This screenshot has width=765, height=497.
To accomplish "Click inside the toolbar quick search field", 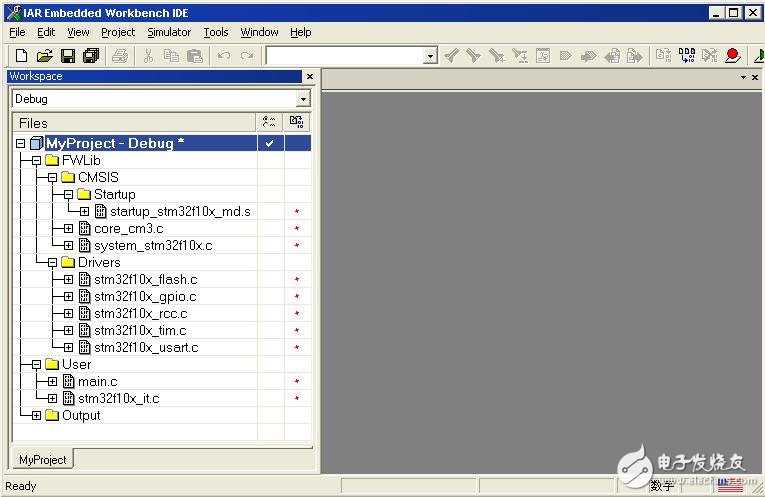I will [x=345, y=56].
